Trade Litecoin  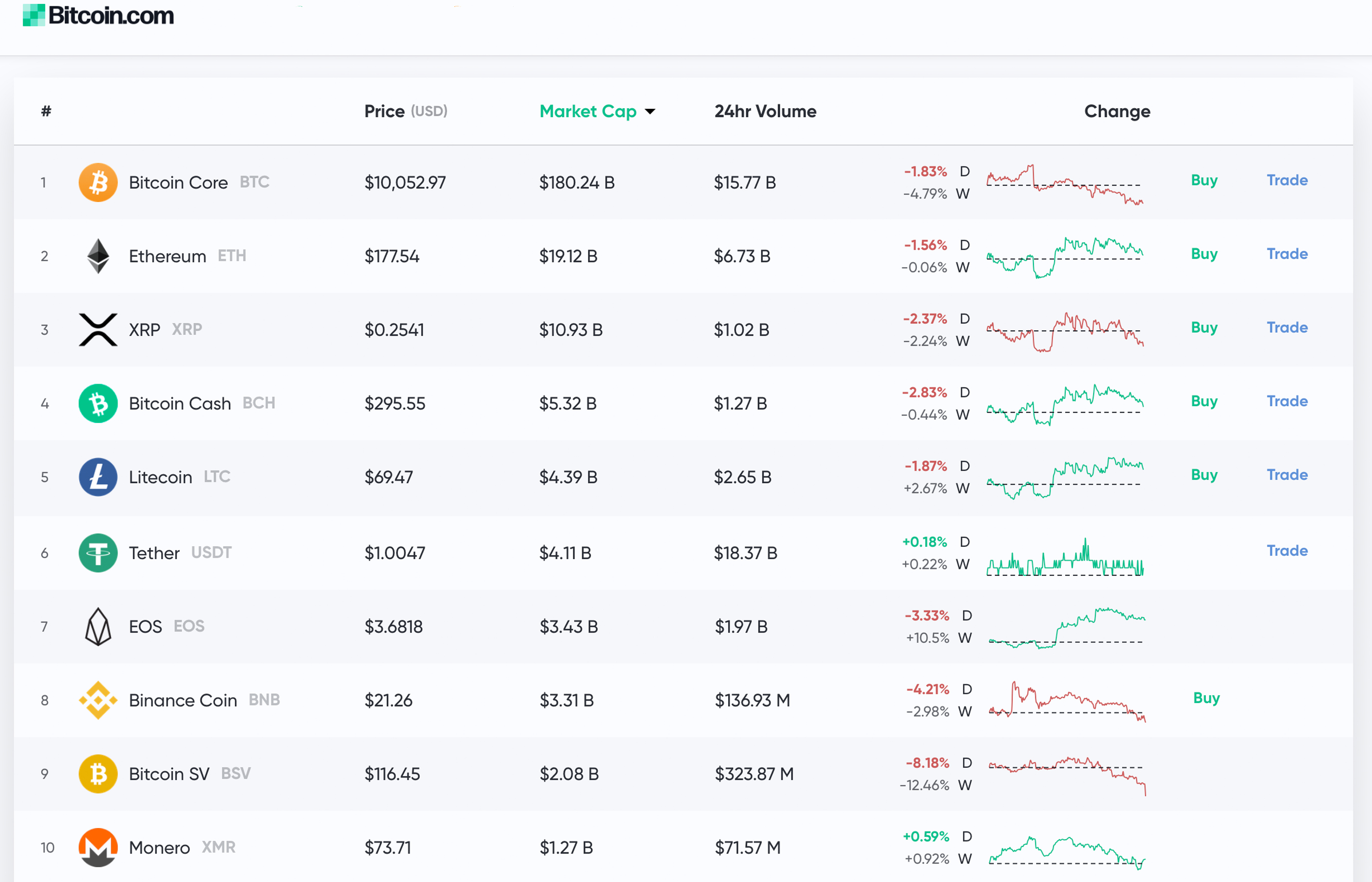point(1287,475)
